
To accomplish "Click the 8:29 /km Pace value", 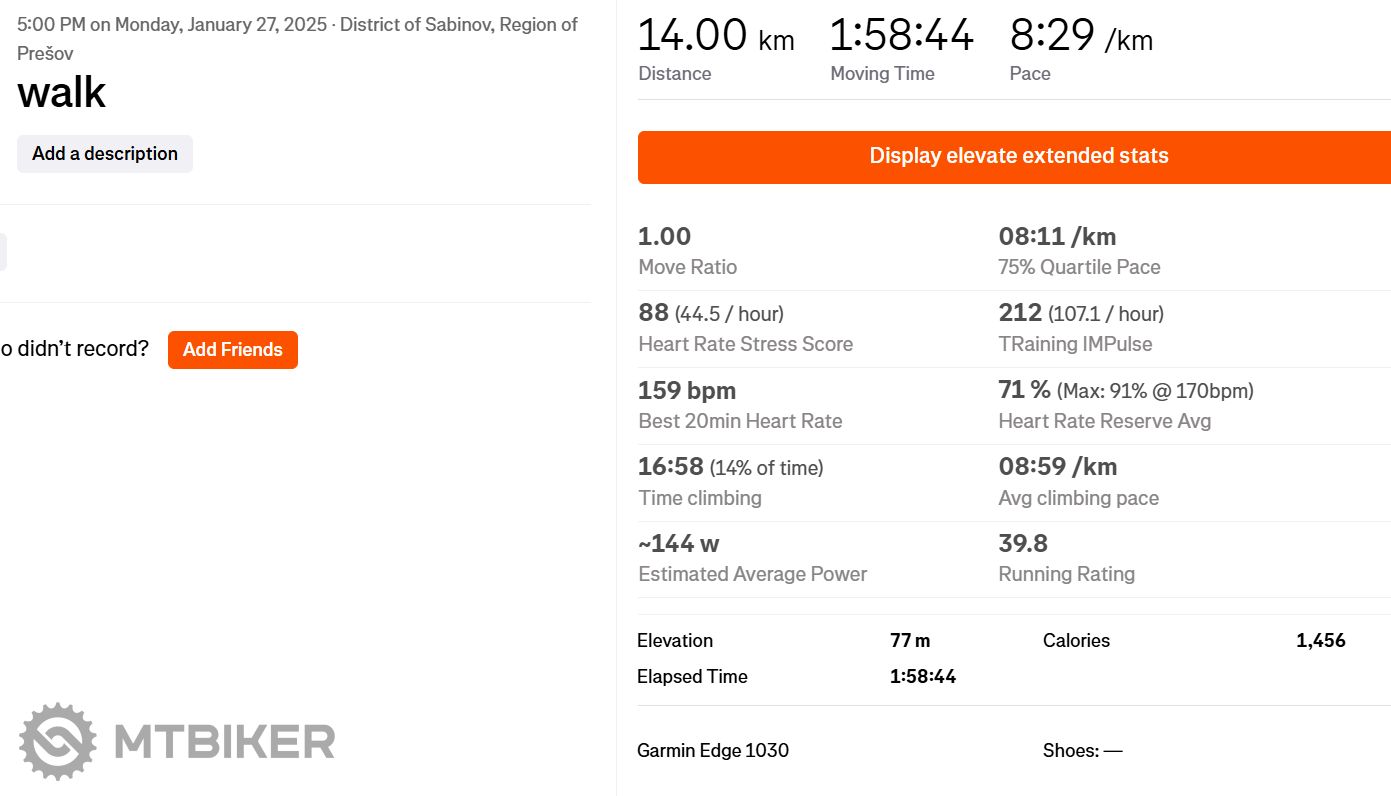I will click(x=1081, y=37).
